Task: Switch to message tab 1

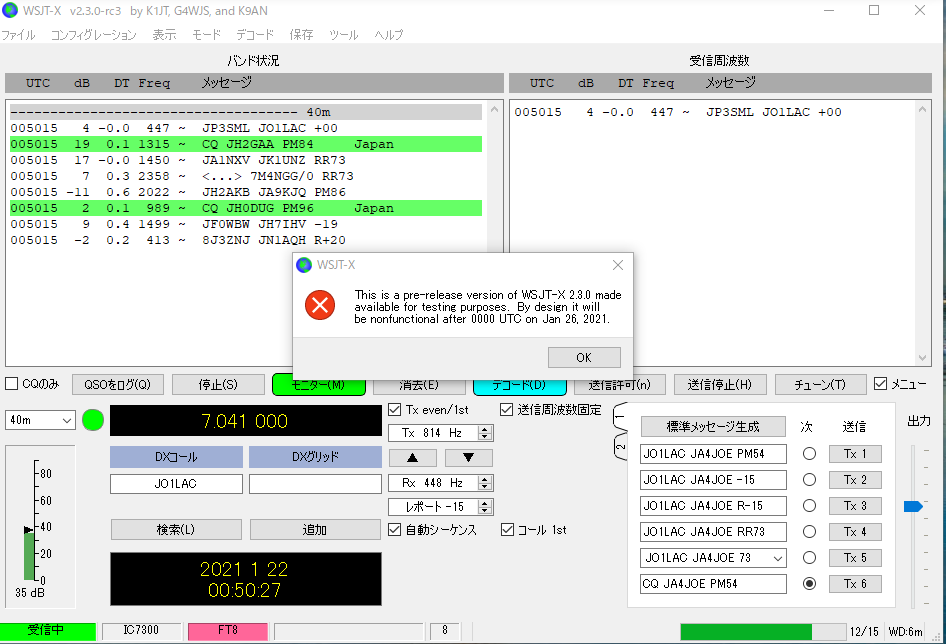Action: click(620, 416)
